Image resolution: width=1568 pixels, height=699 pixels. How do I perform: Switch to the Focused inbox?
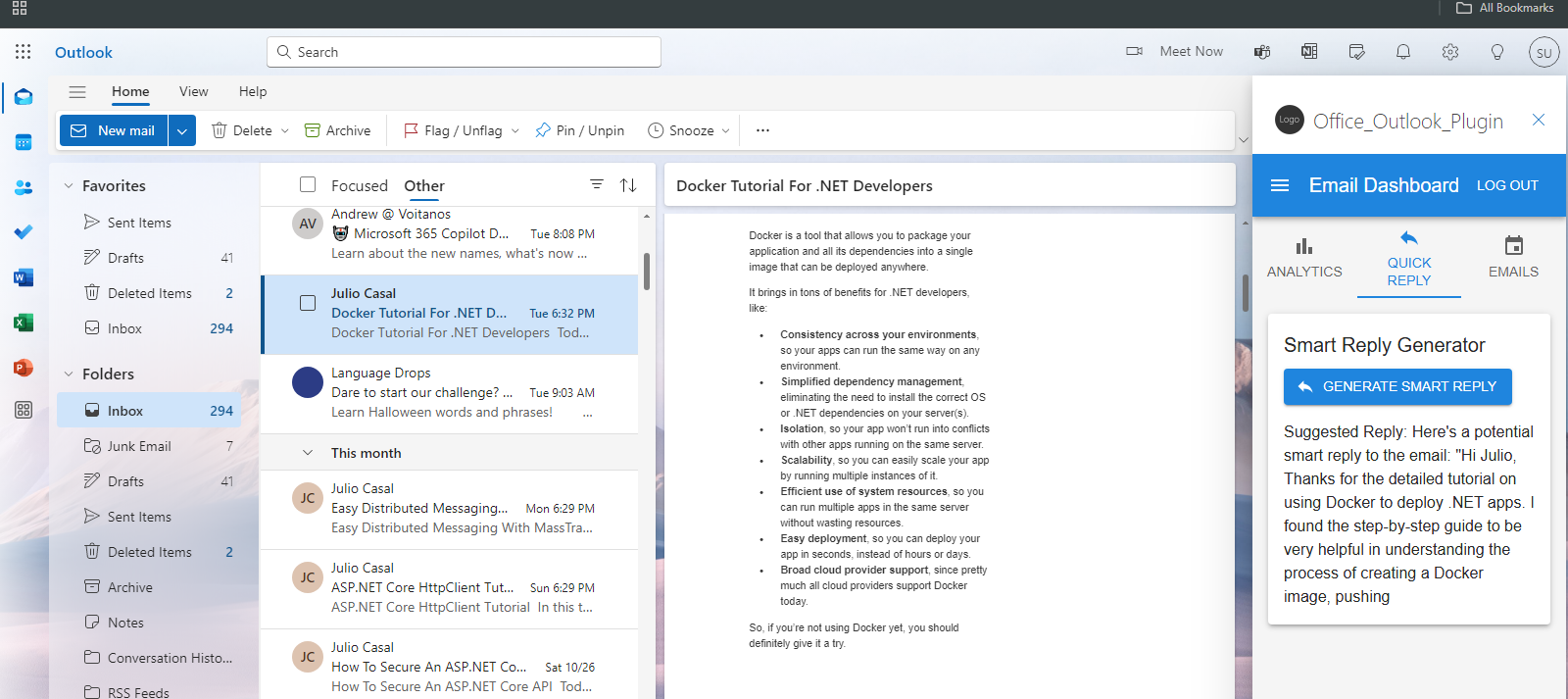point(360,185)
